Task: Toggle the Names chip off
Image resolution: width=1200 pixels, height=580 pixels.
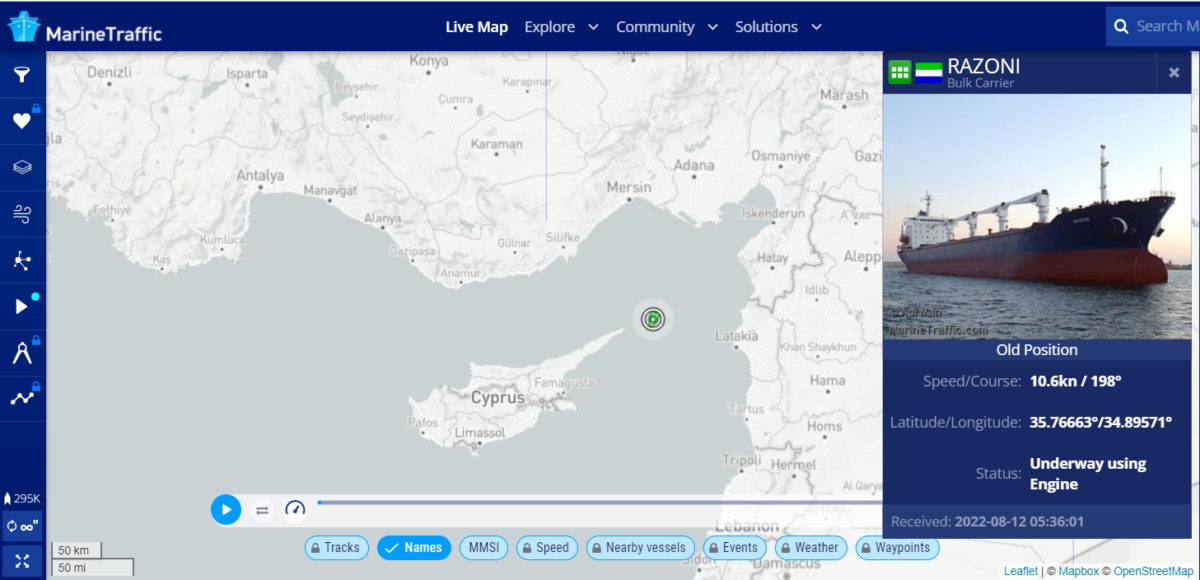Action: coord(414,548)
